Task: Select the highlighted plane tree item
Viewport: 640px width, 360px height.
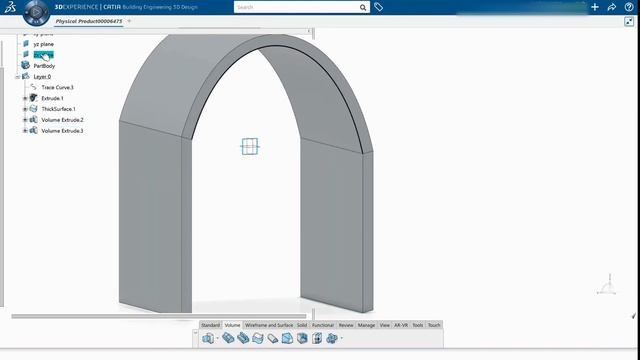Action: pyautogui.click(x=43, y=55)
